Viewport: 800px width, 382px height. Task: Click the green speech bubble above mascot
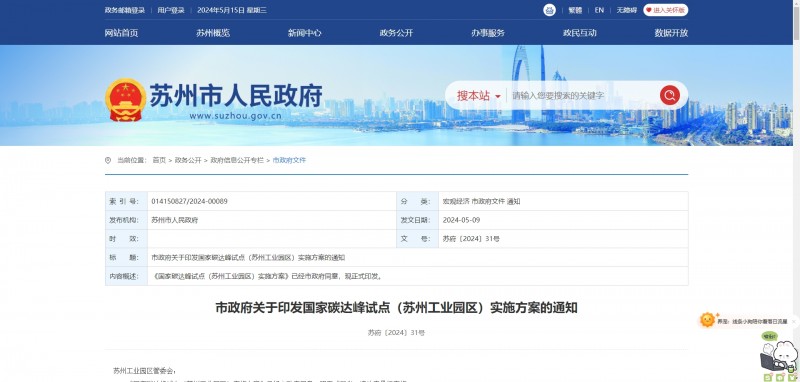[x=769, y=336]
